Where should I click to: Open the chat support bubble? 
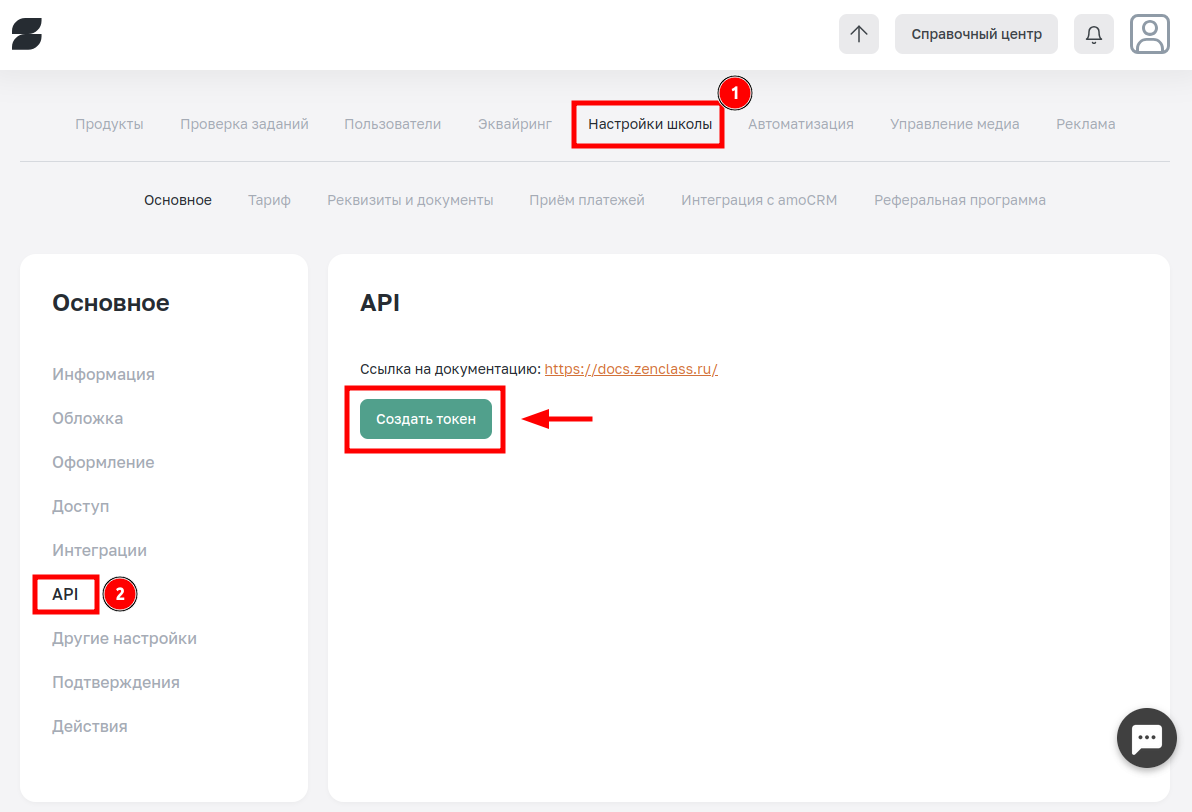click(x=1146, y=739)
